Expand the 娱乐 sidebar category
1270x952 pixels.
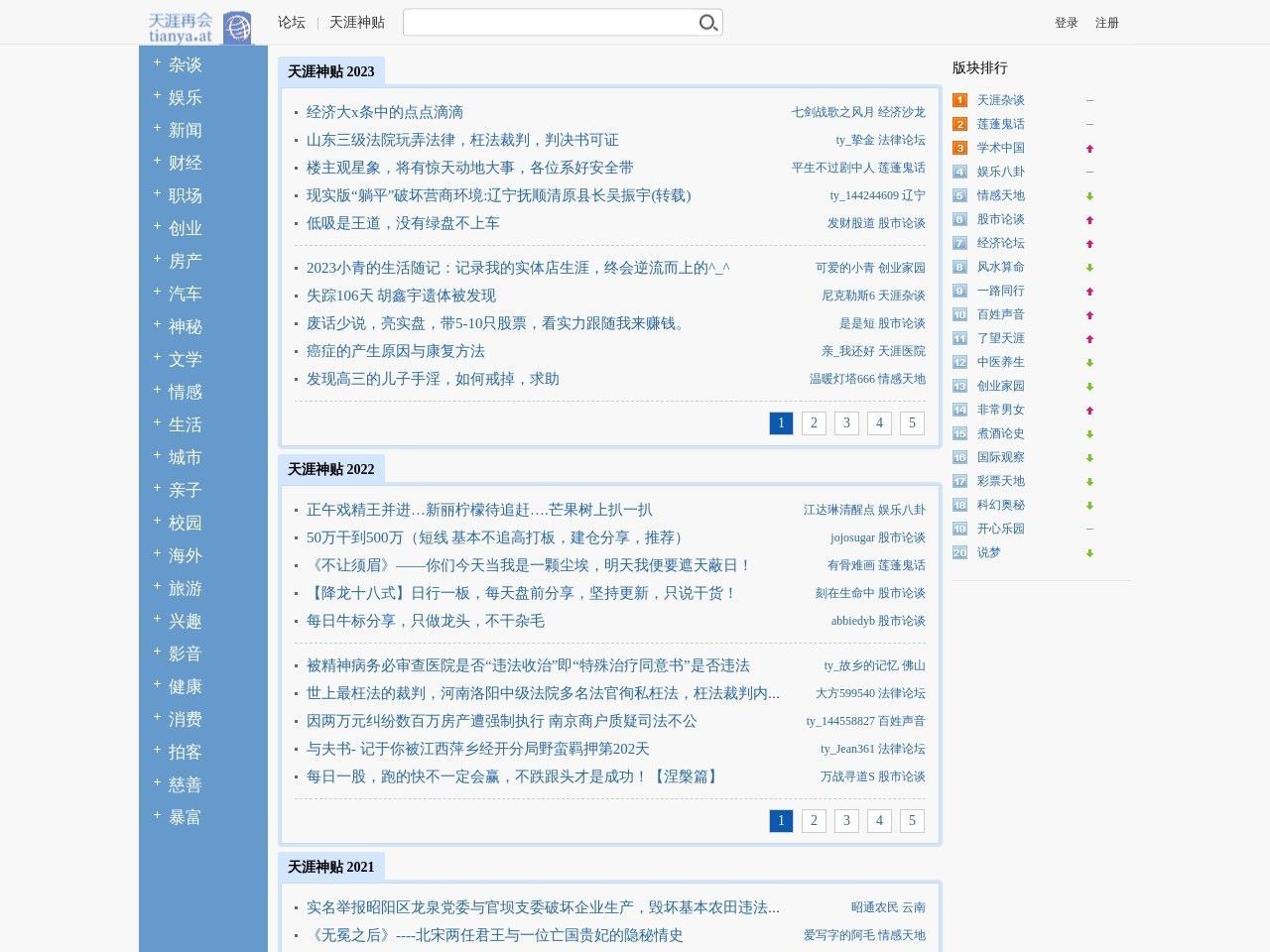[157, 95]
